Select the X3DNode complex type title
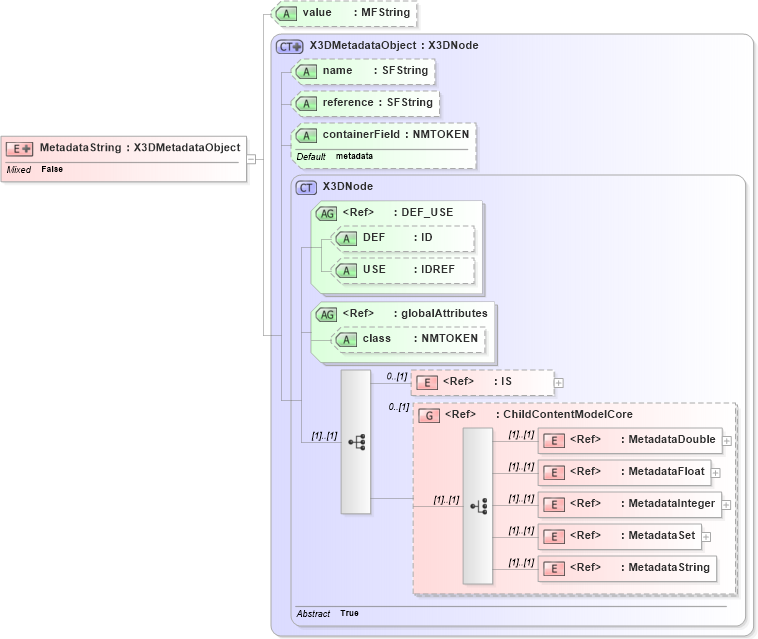The height and width of the screenshot is (639, 758). pos(348,187)
